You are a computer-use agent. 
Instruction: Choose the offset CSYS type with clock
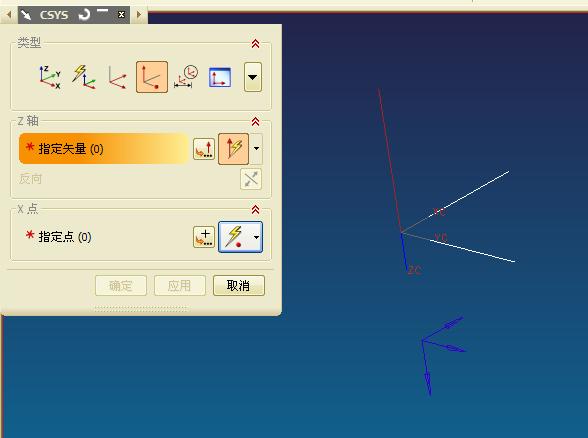click(x=186, y=77)
